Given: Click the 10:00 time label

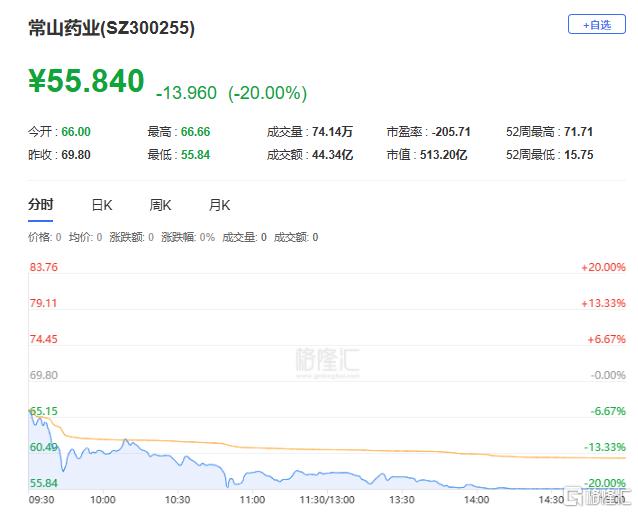Looking at the screenshot, I should 103,500.
